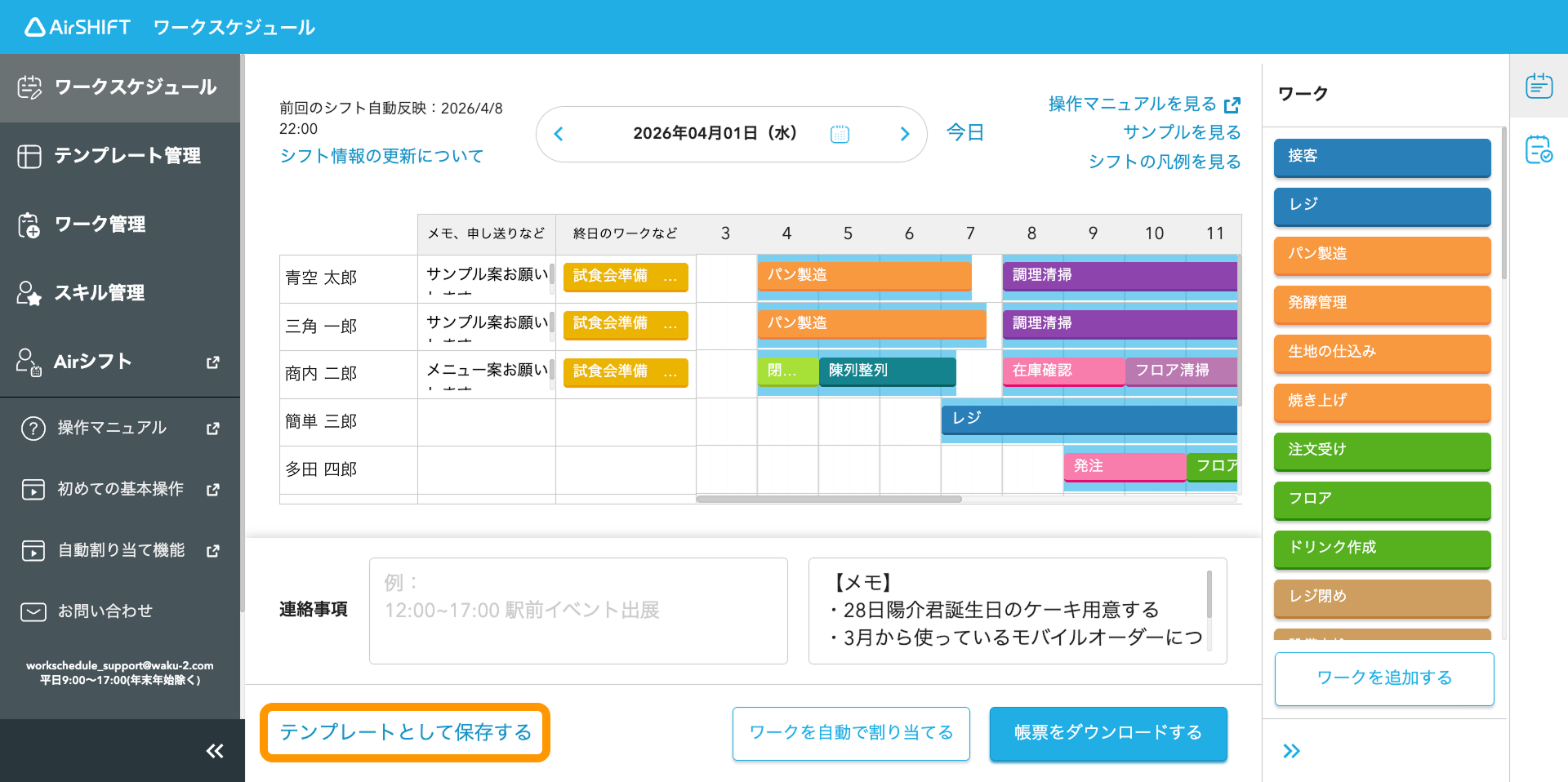Advance to next day with right chevron
The image size is (1568, 782).
point(904,134)
